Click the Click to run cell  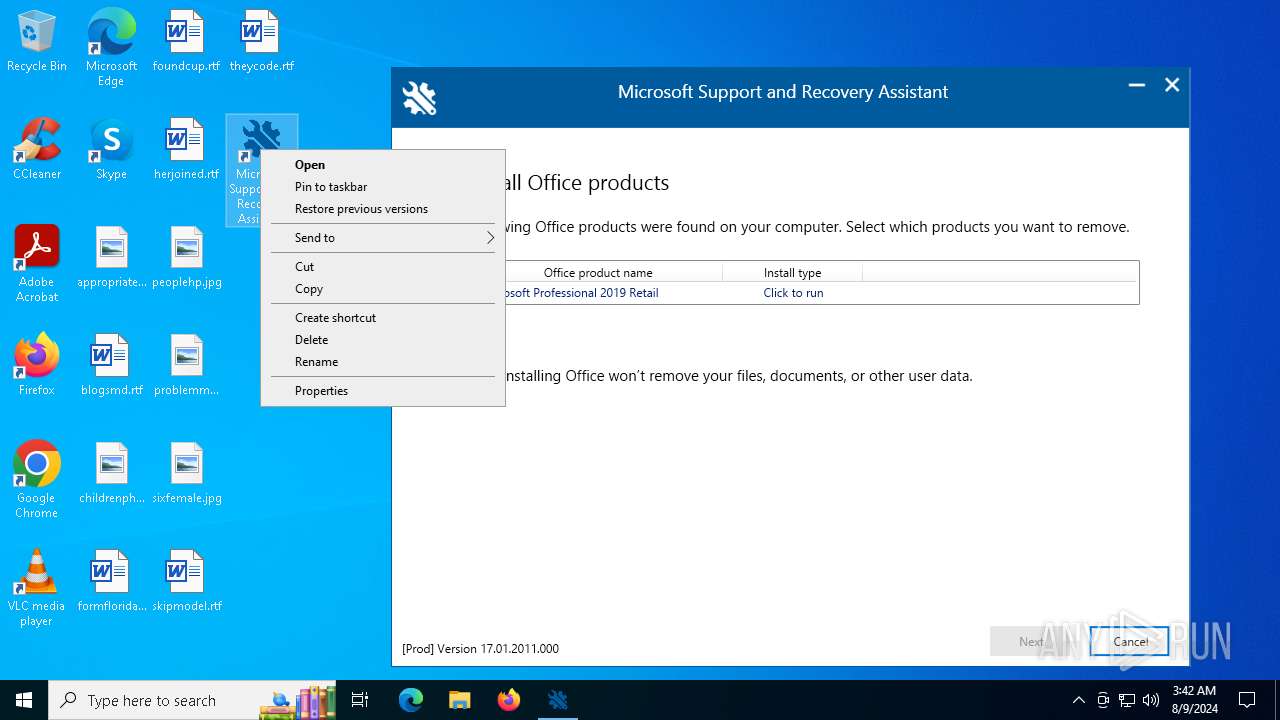[x=793, y=293]
